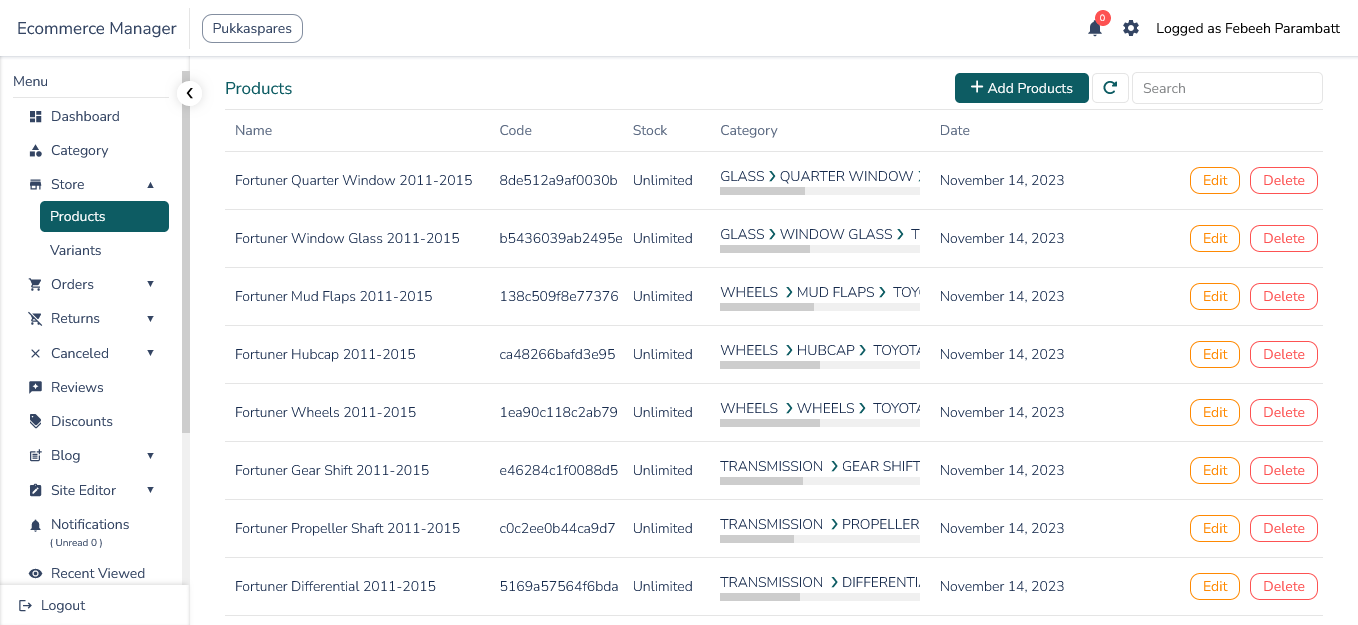Click the refresh products icon button
1358x625 pixels.
[x=1110, y=88]
